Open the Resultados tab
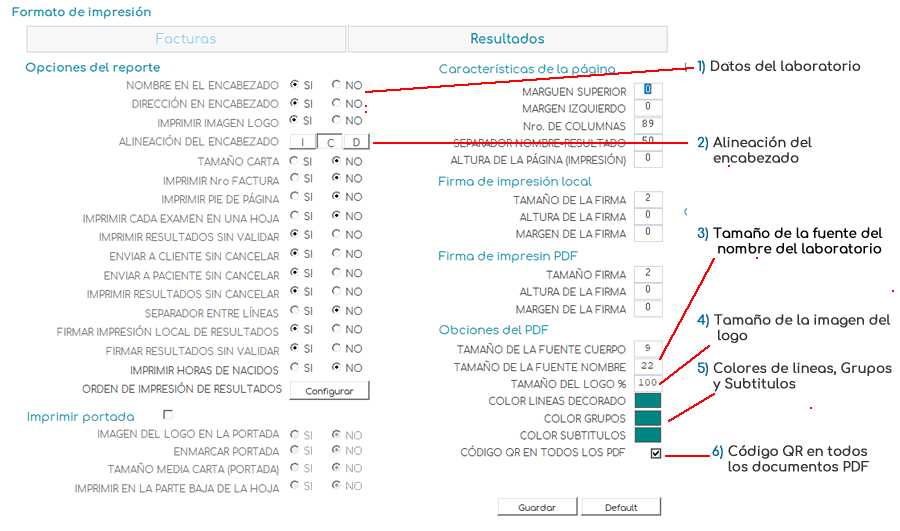 (x=507, y=39)
